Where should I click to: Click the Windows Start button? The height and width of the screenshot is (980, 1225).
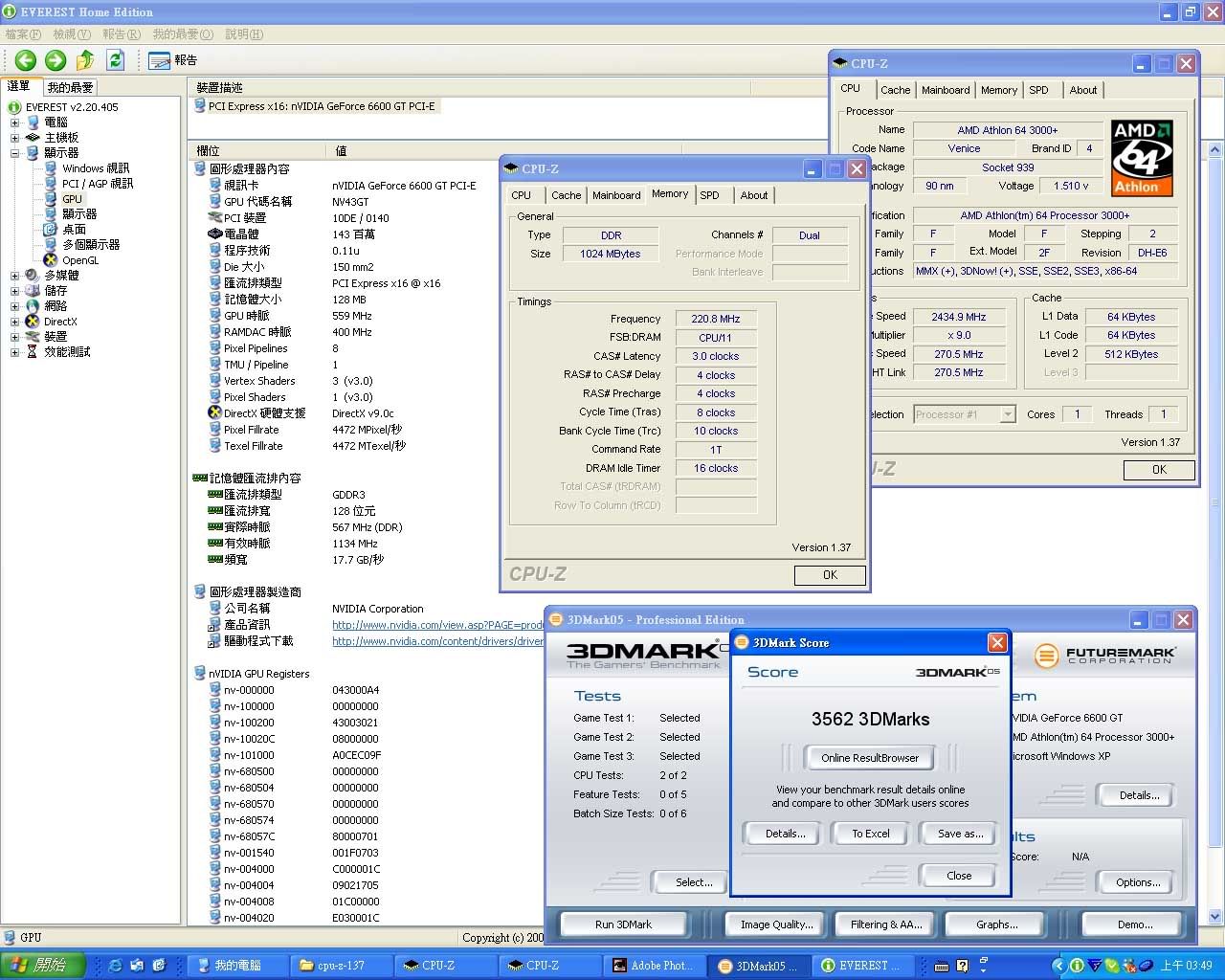pyautogui.click(x=42, y=966)
